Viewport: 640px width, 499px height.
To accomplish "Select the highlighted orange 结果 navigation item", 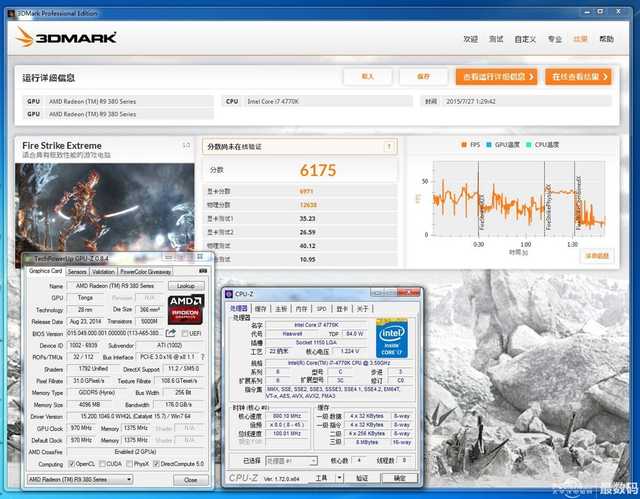I will point(580,39).
